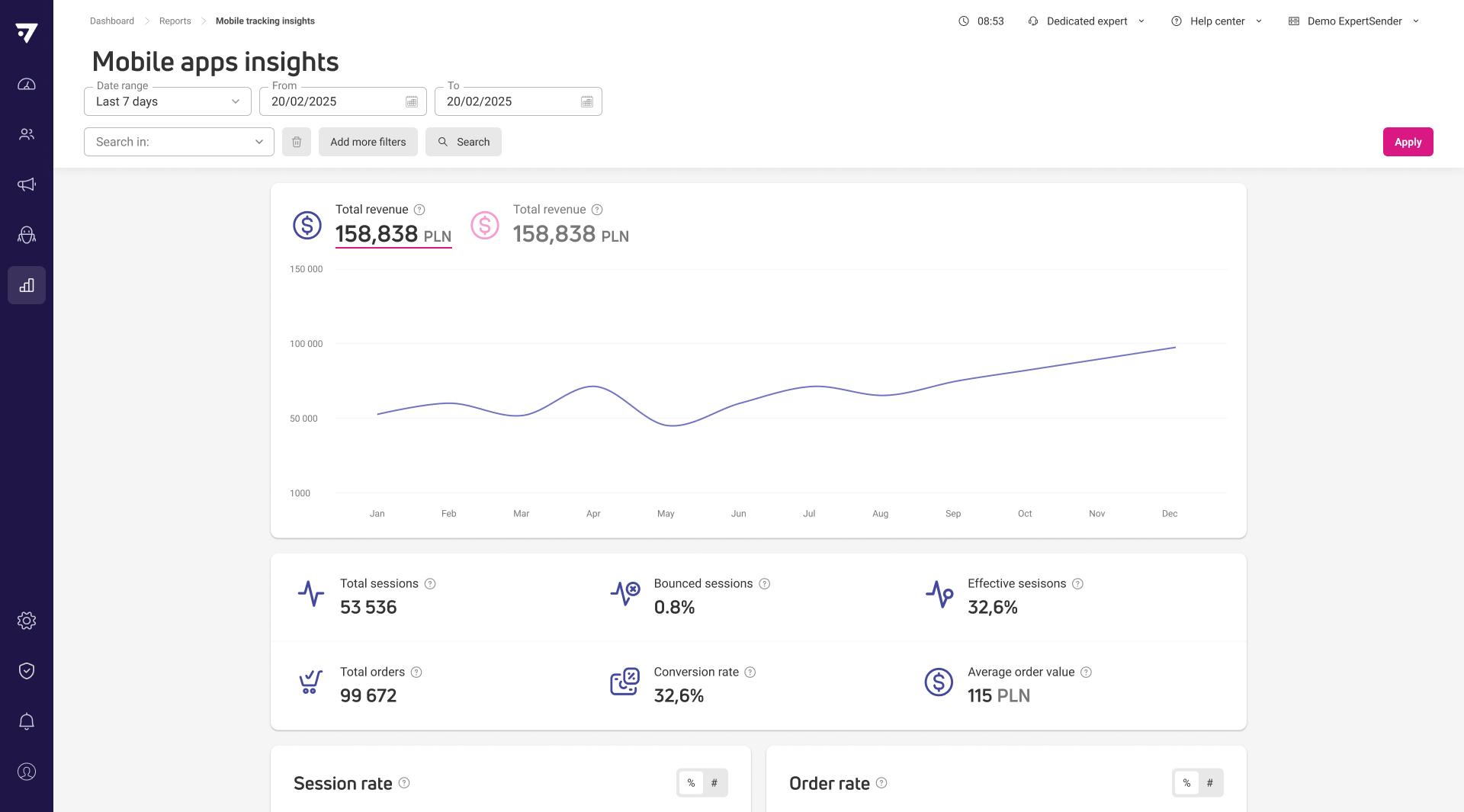Open the reports bar chart sidebar icon
This screenshot has height=812, width=1464.
click(27, 285)
